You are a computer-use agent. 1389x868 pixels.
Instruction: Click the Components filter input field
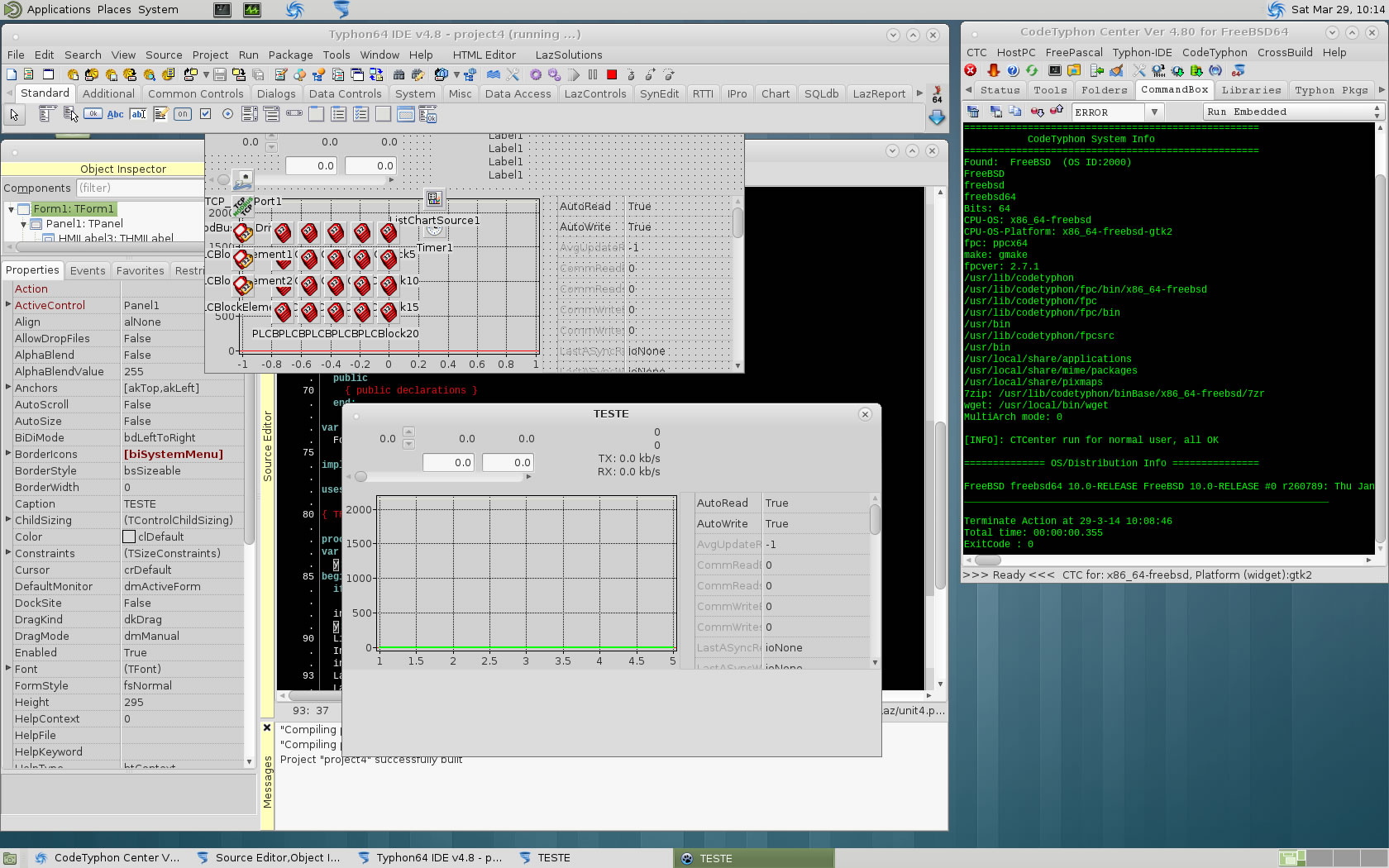click(139, 188)
